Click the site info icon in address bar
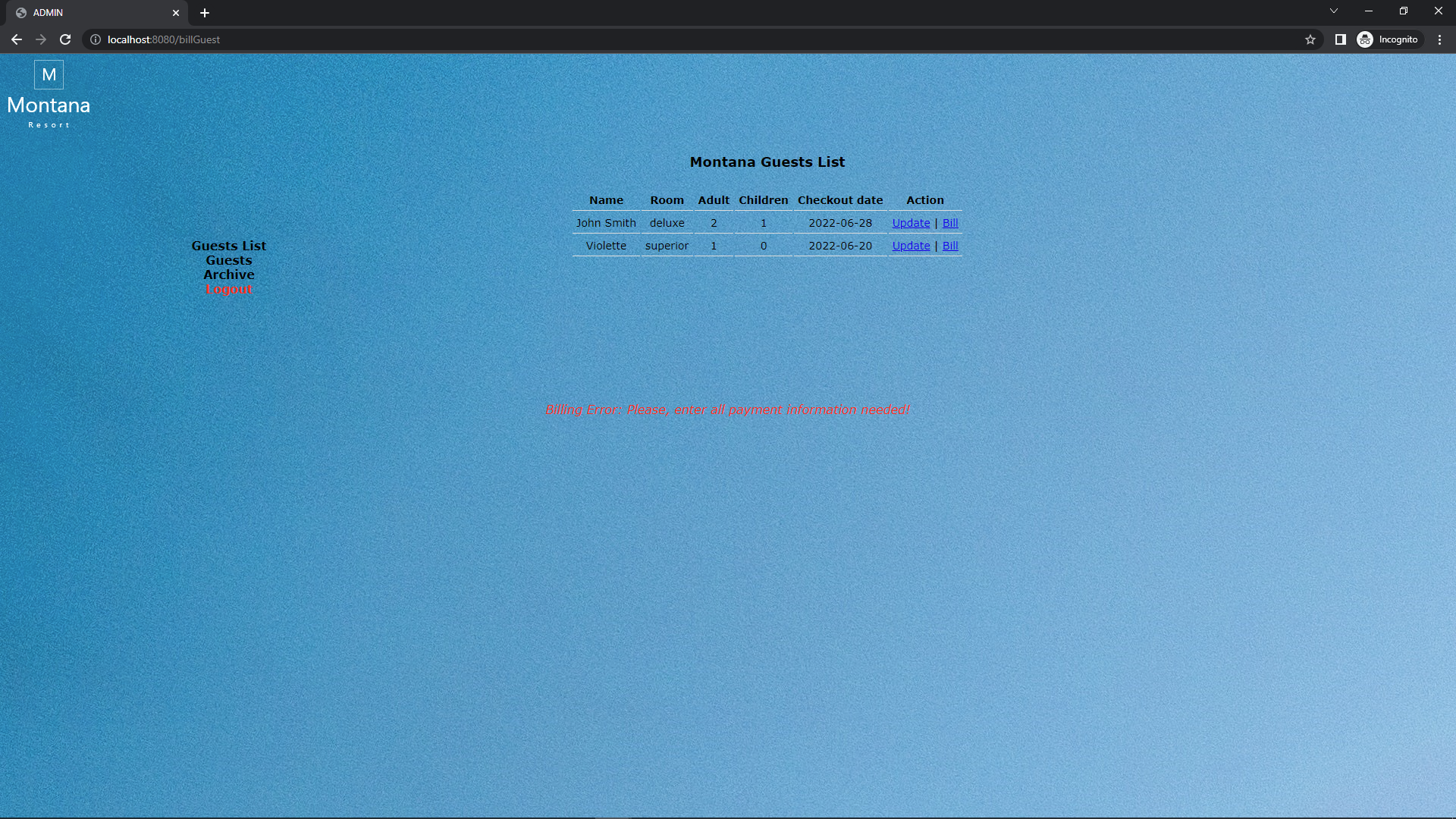This screenshot has height=819, width=1456. [95, 39]
